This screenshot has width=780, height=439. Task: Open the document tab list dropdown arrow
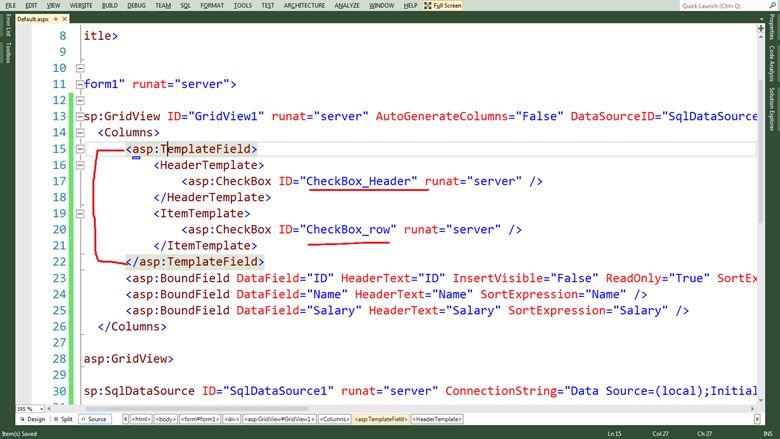point(761,19)
